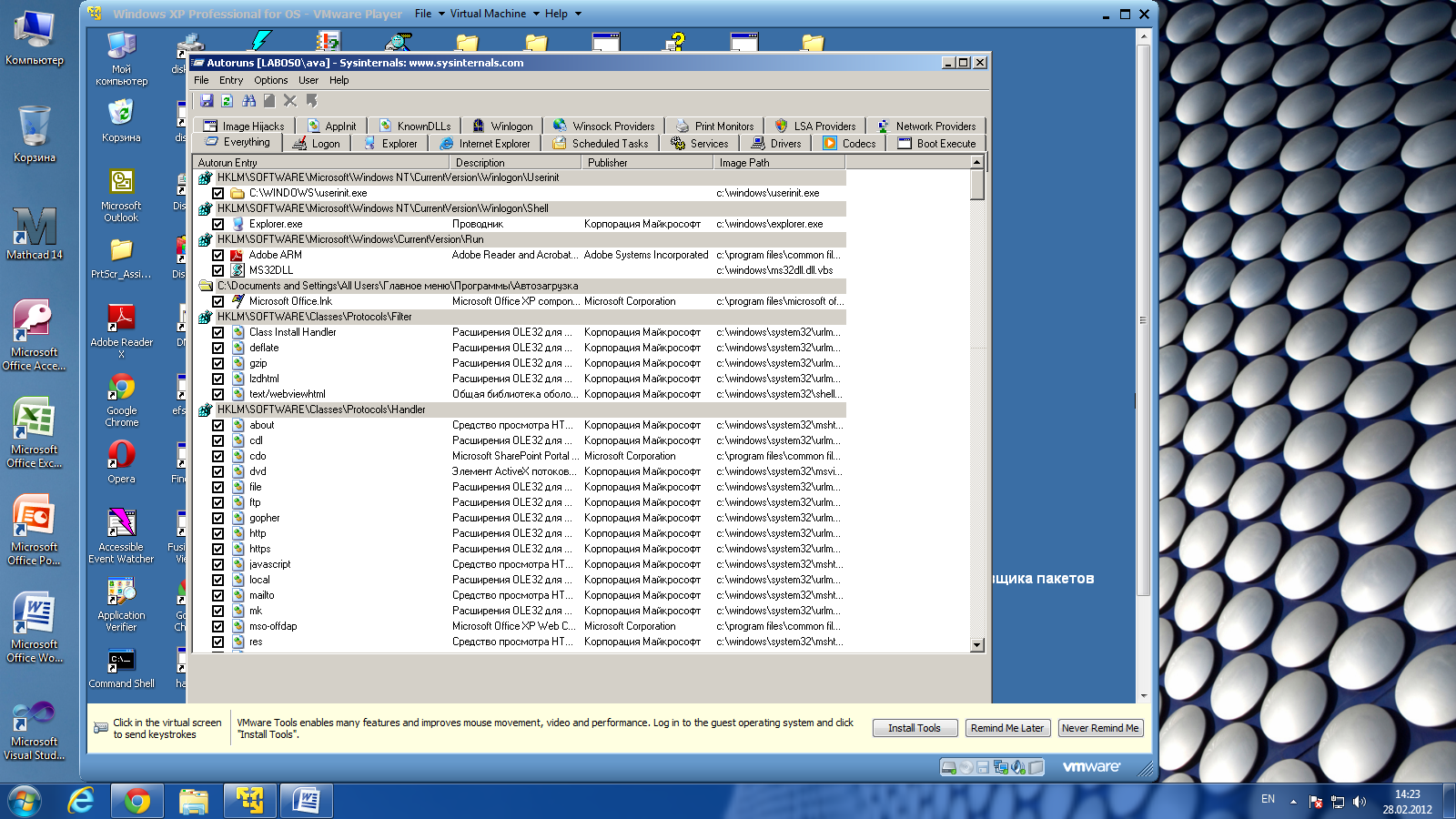The height and width of the screenshot is (819, 1456).
Task: Switch to the KnownDLLs tab
Action: pyautogui.click(x=415, y=126)
